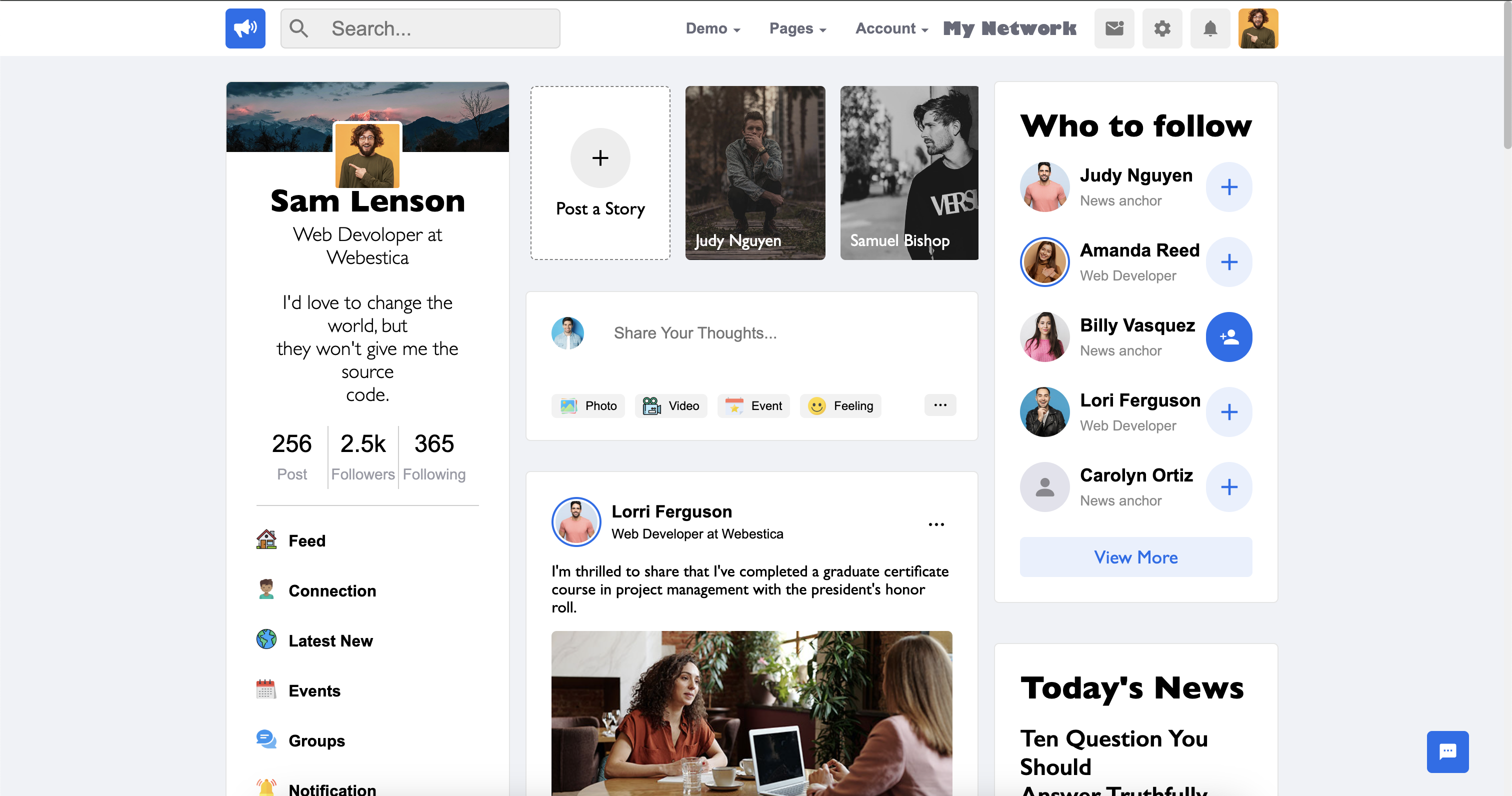This screenshot has height=796, width=1512.
Task: Click the Feed house icon
Action: click(x=266, y=539)
